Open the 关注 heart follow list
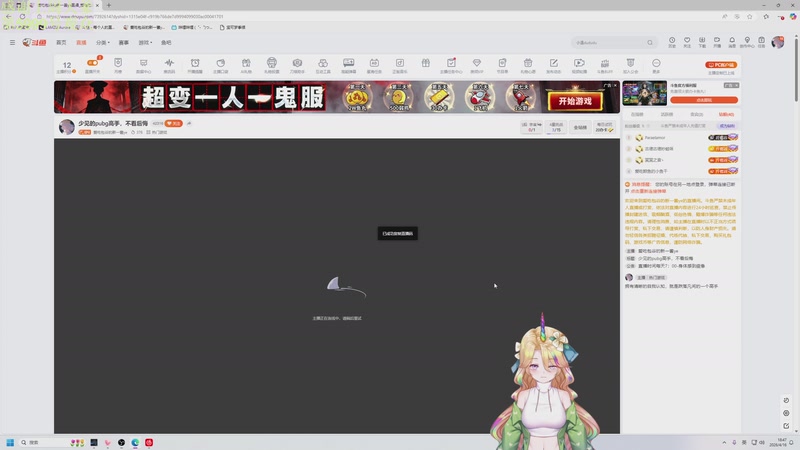Viewport: 800px width, 450px height. pos(687,42)
